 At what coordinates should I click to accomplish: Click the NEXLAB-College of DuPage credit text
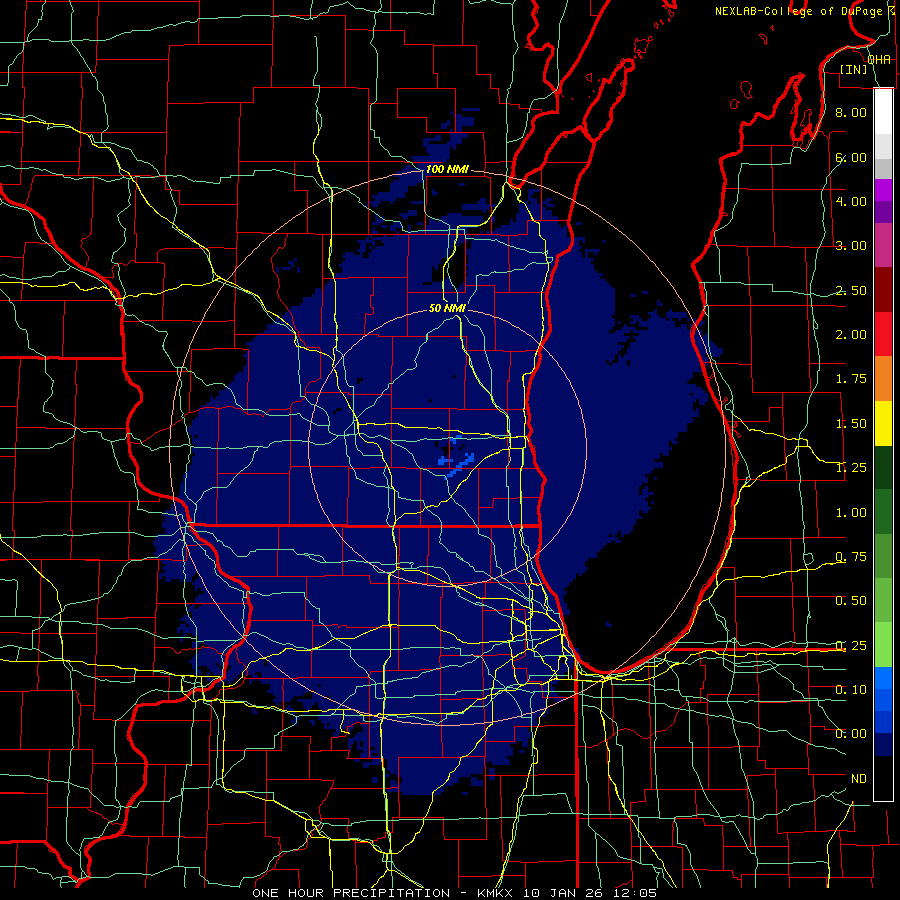click(798, 11)
